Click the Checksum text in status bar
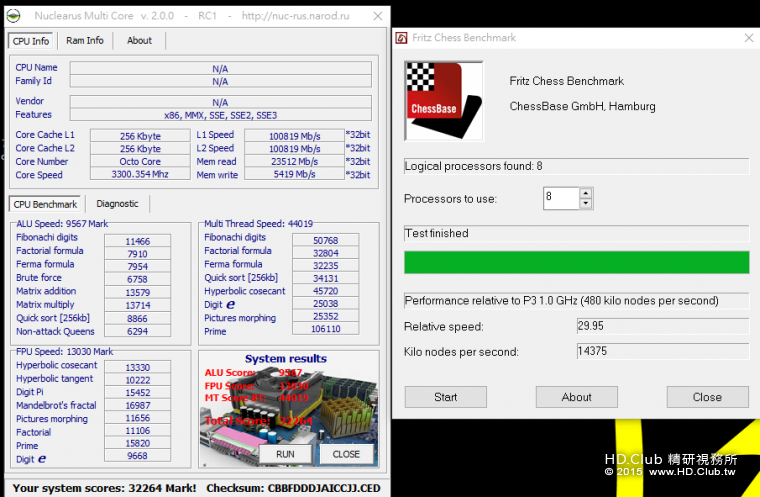The width and height of the screenshot is (760, 497). [x=293, y=488]
